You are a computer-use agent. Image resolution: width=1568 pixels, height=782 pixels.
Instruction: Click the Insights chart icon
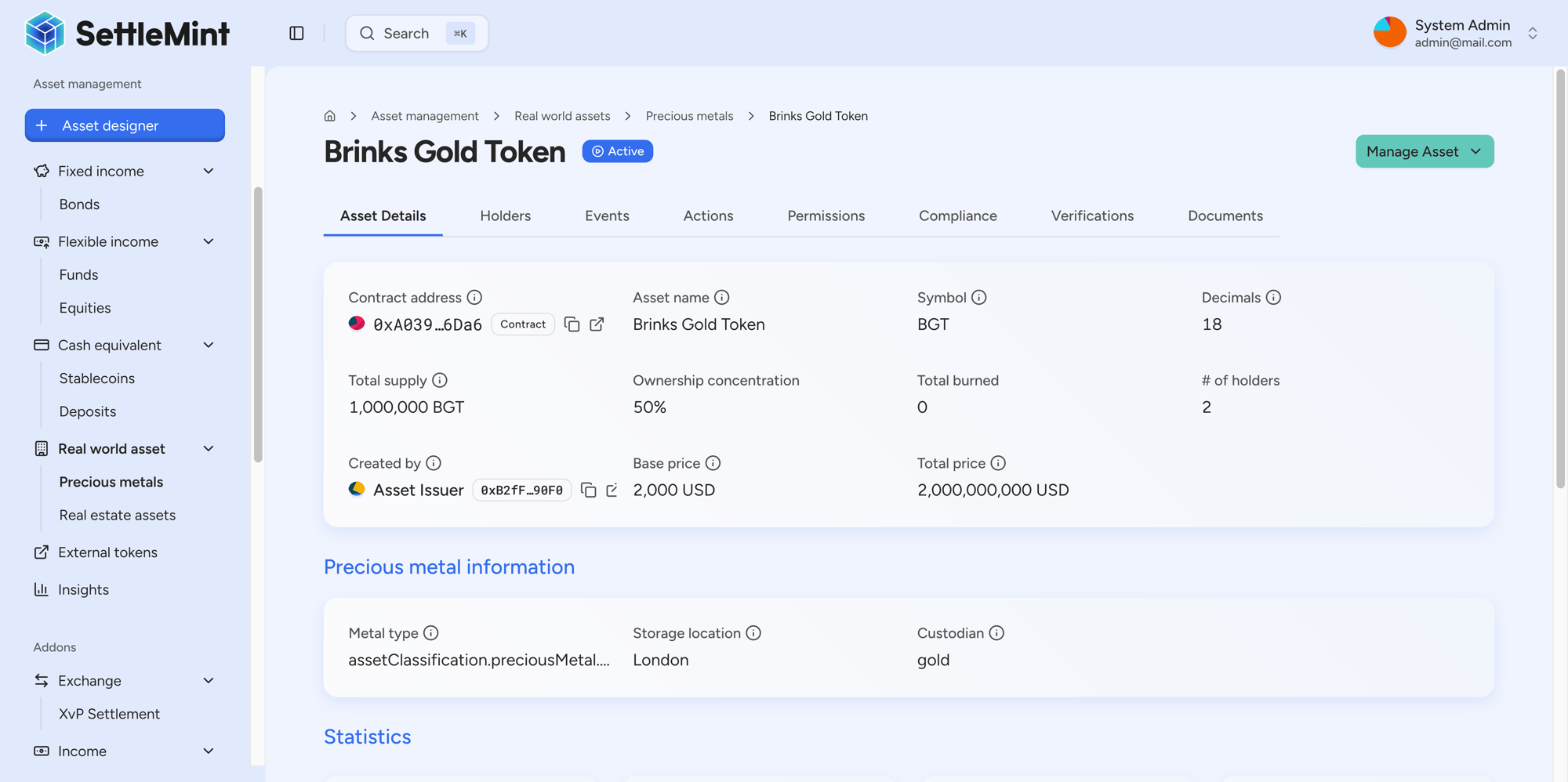click(x=41, y=589)
